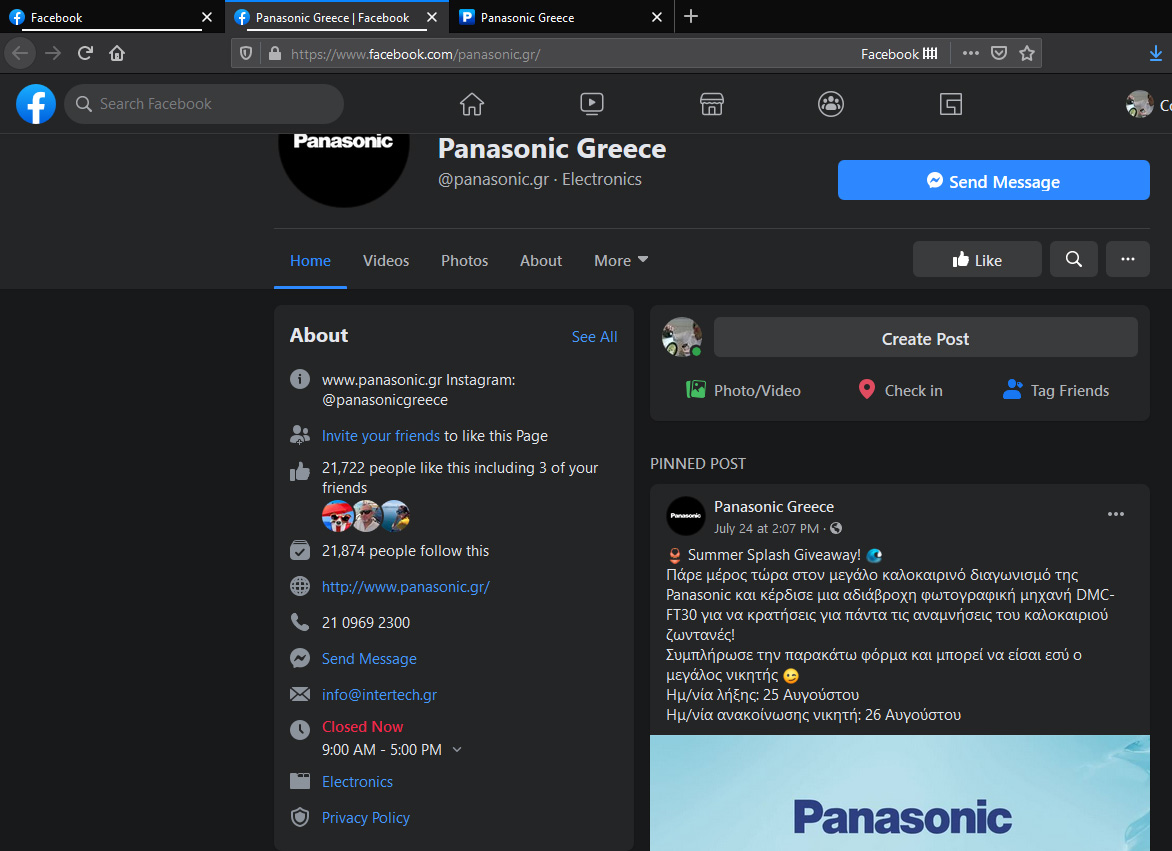Select the Home page tab
This screenshot has height=851, width=1172.
[310, 261]
